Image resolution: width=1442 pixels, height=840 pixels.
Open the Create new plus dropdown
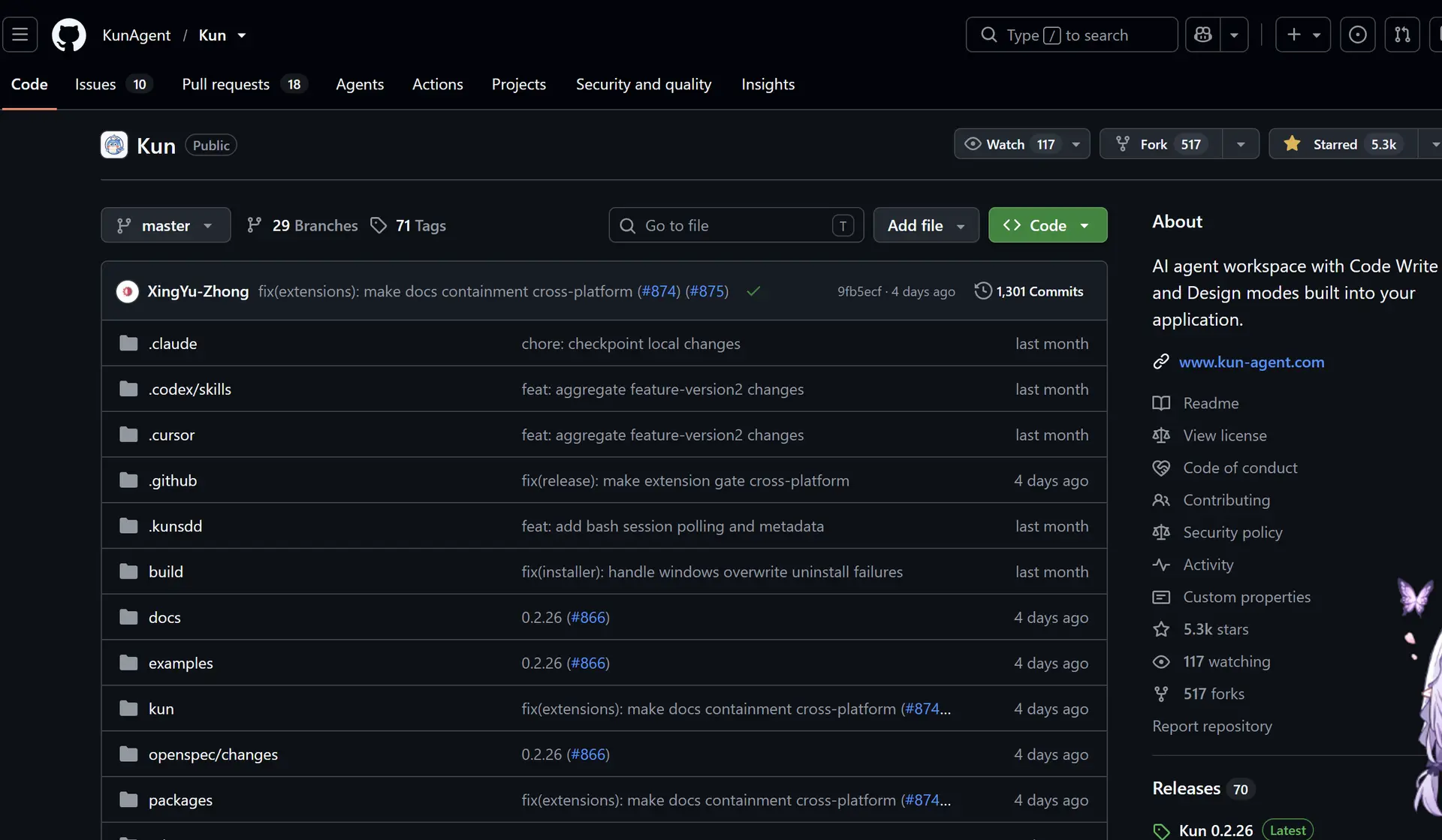pos(1303,35)
